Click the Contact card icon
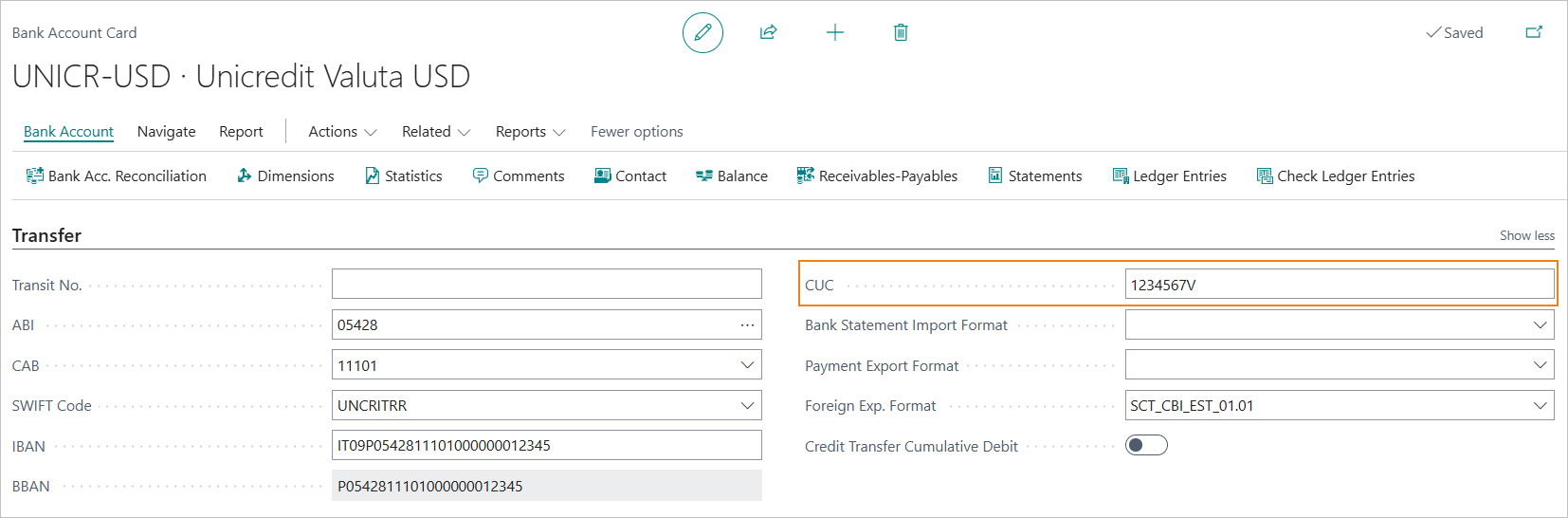 coord(602,176)
